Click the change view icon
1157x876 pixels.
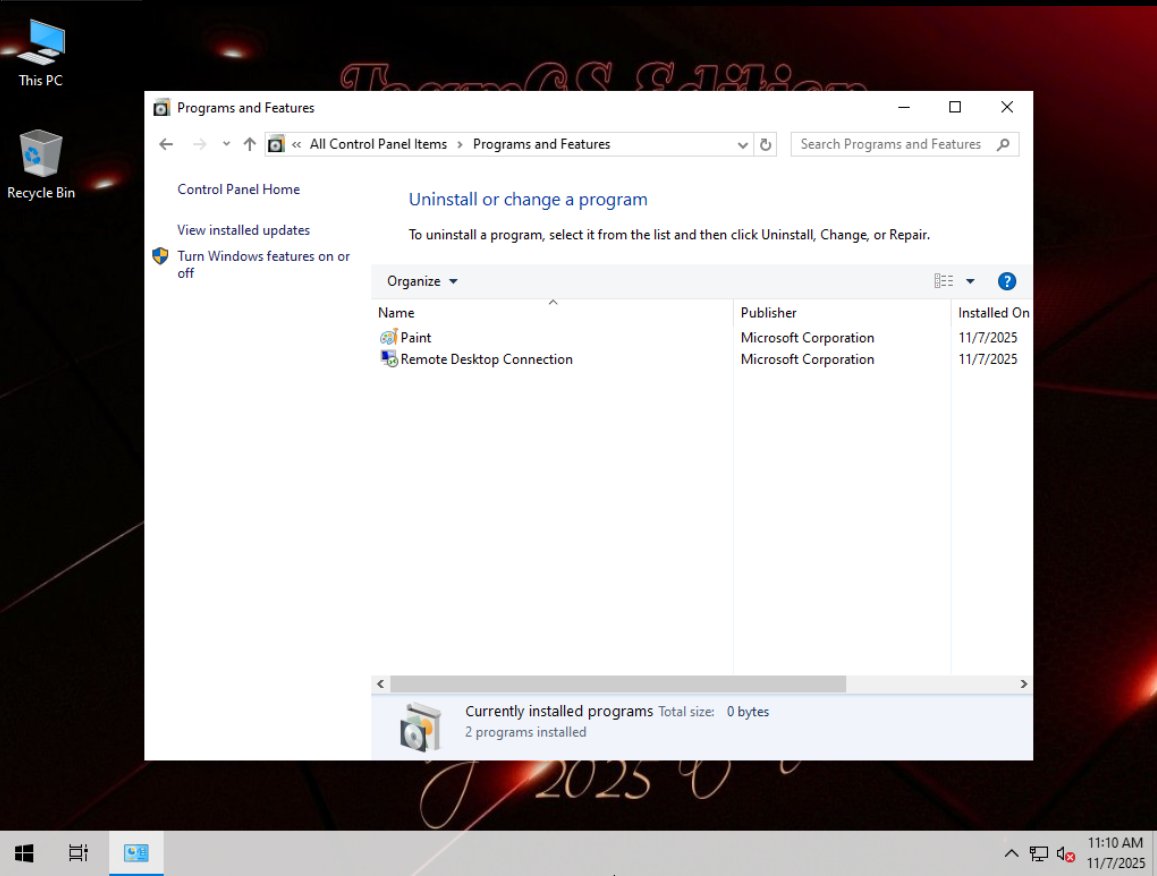[x=944, y=281]
